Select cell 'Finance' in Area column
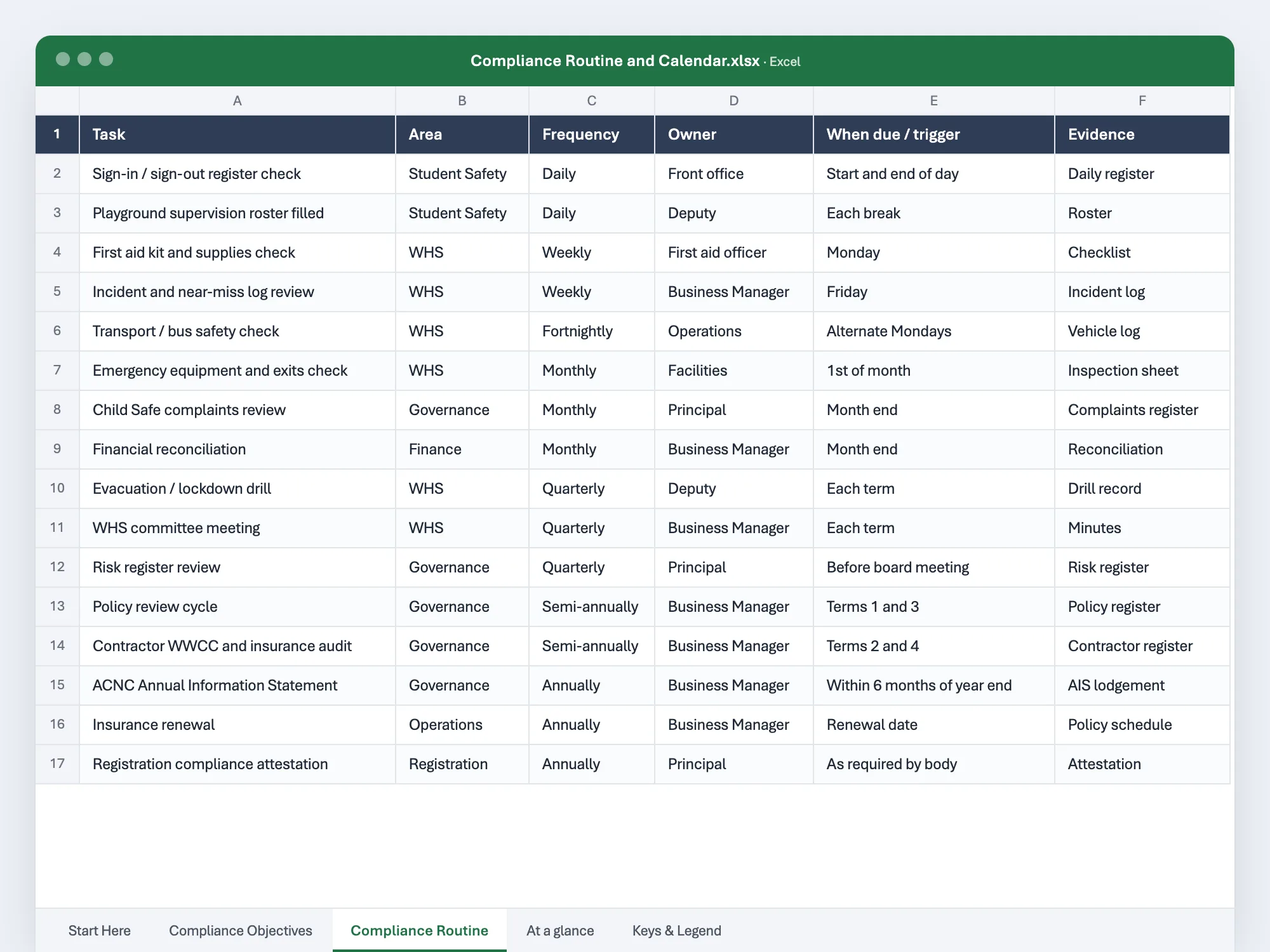The width and height of the screenshot is (1270, 952). [x=462, y=449]
